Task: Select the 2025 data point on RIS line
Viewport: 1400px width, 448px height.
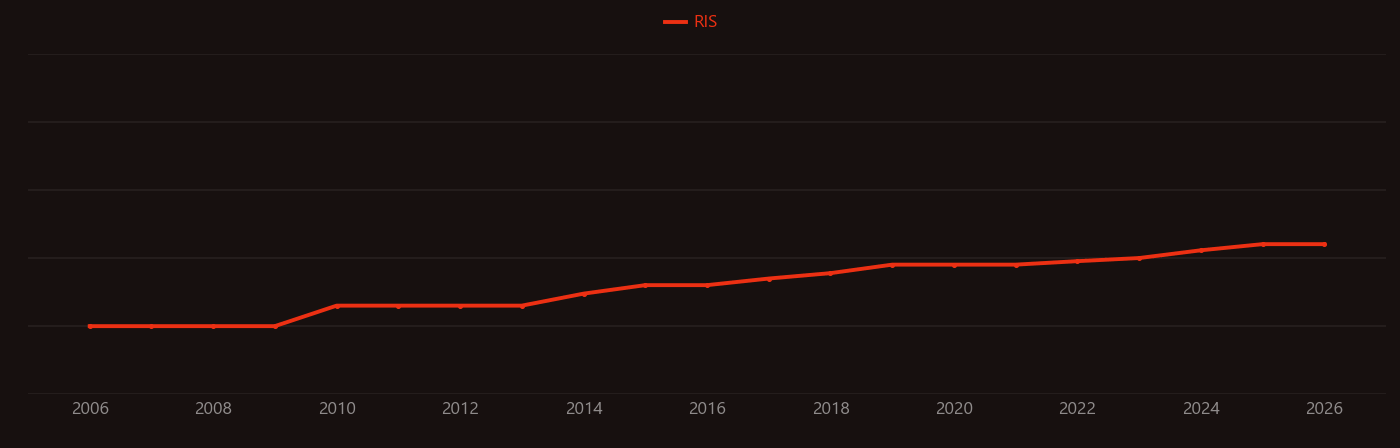Action: (x=1263, y=244)
